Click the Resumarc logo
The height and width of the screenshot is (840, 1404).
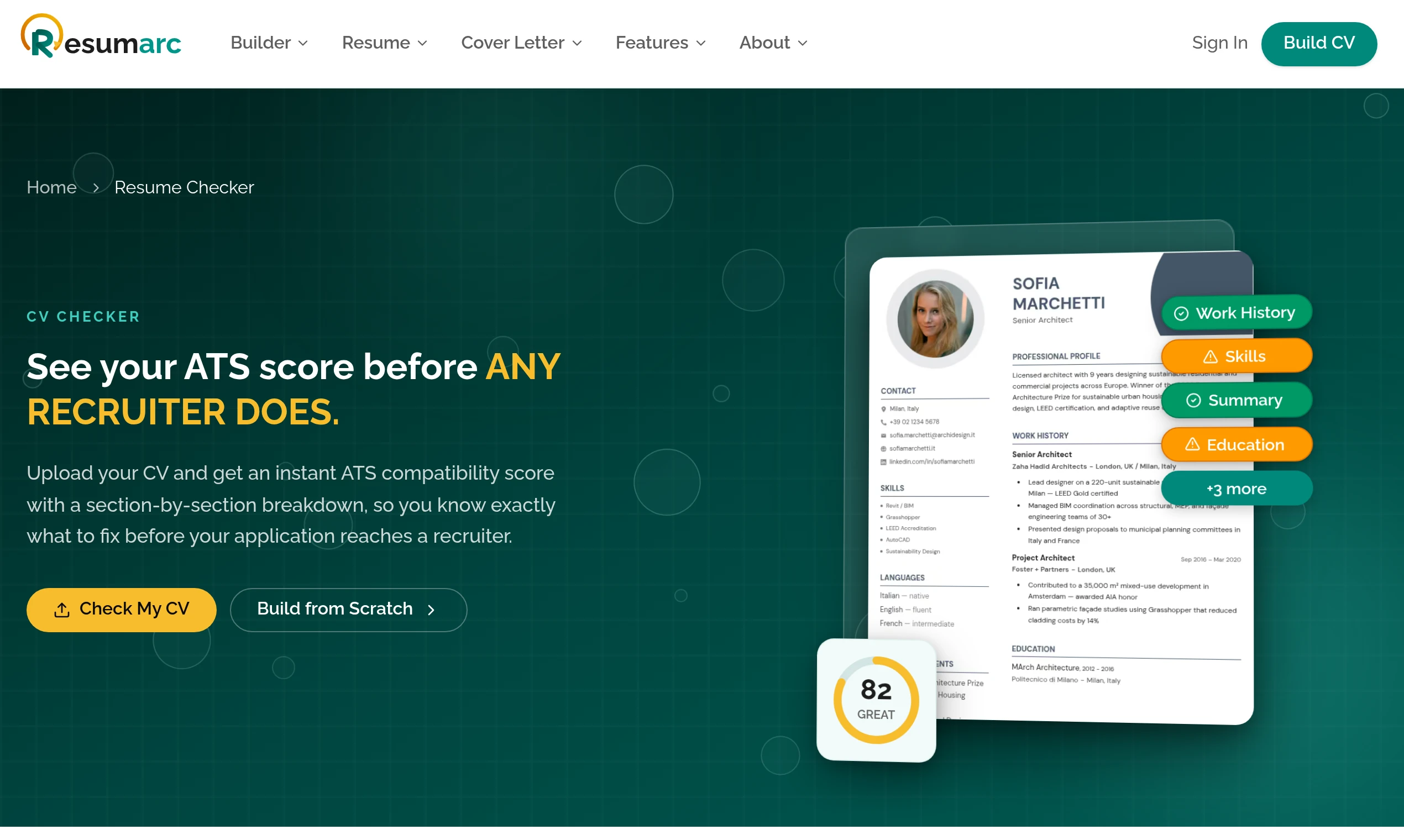coord(101,37)
